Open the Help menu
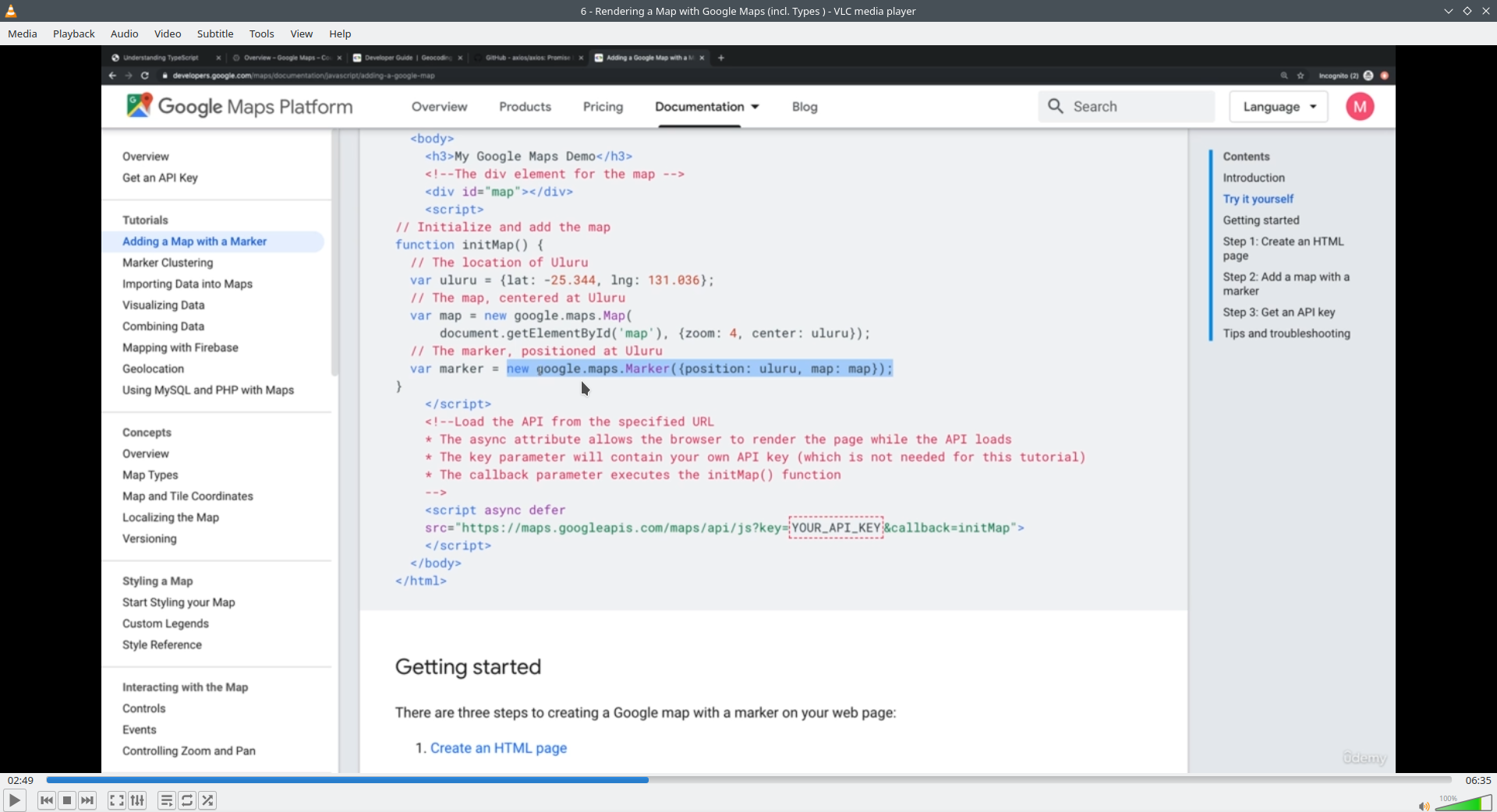Viewport: 1497px width, 812px height. click(x=340, y=34)
